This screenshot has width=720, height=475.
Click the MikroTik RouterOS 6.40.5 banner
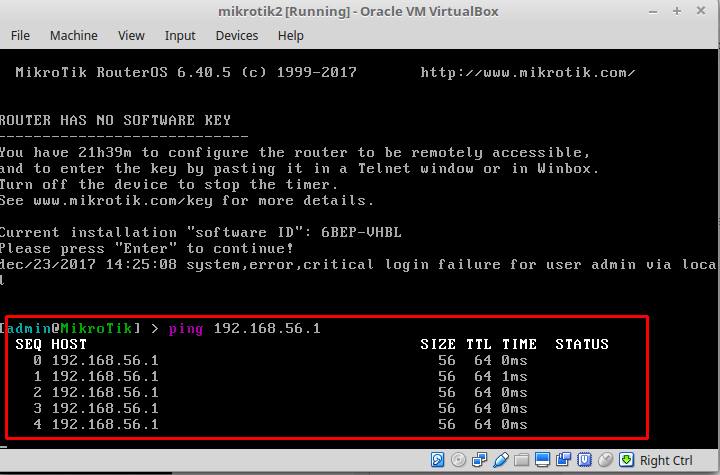186,73
